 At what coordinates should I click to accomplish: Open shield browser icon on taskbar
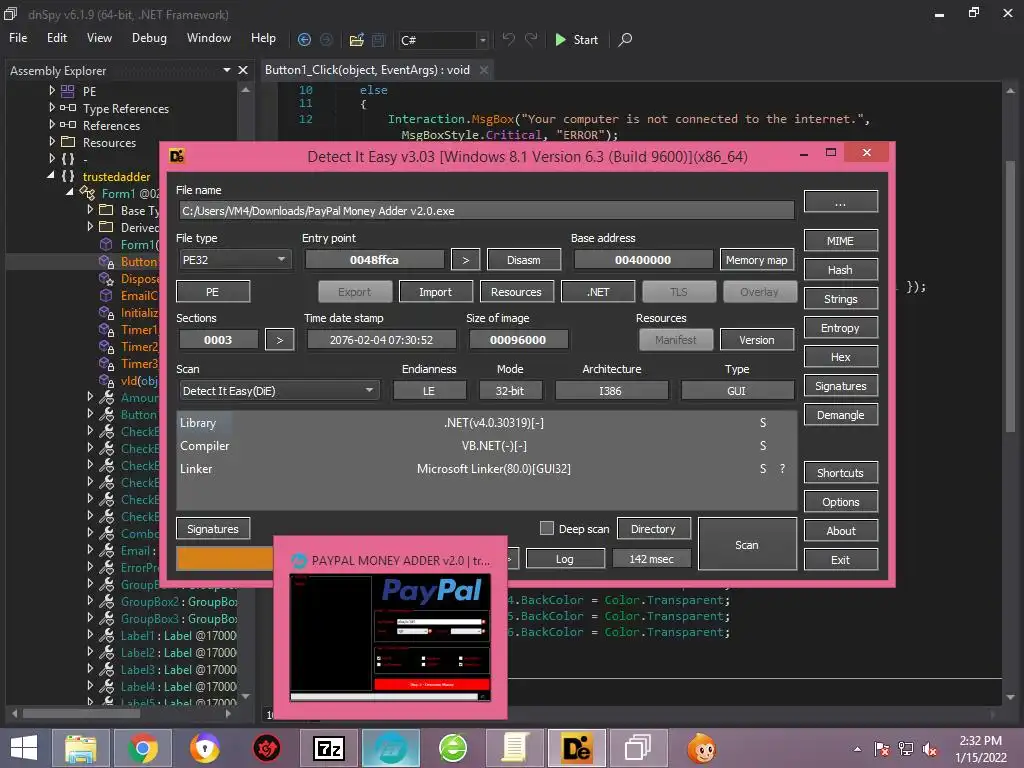pyautogui.click(x=204, y=748)
